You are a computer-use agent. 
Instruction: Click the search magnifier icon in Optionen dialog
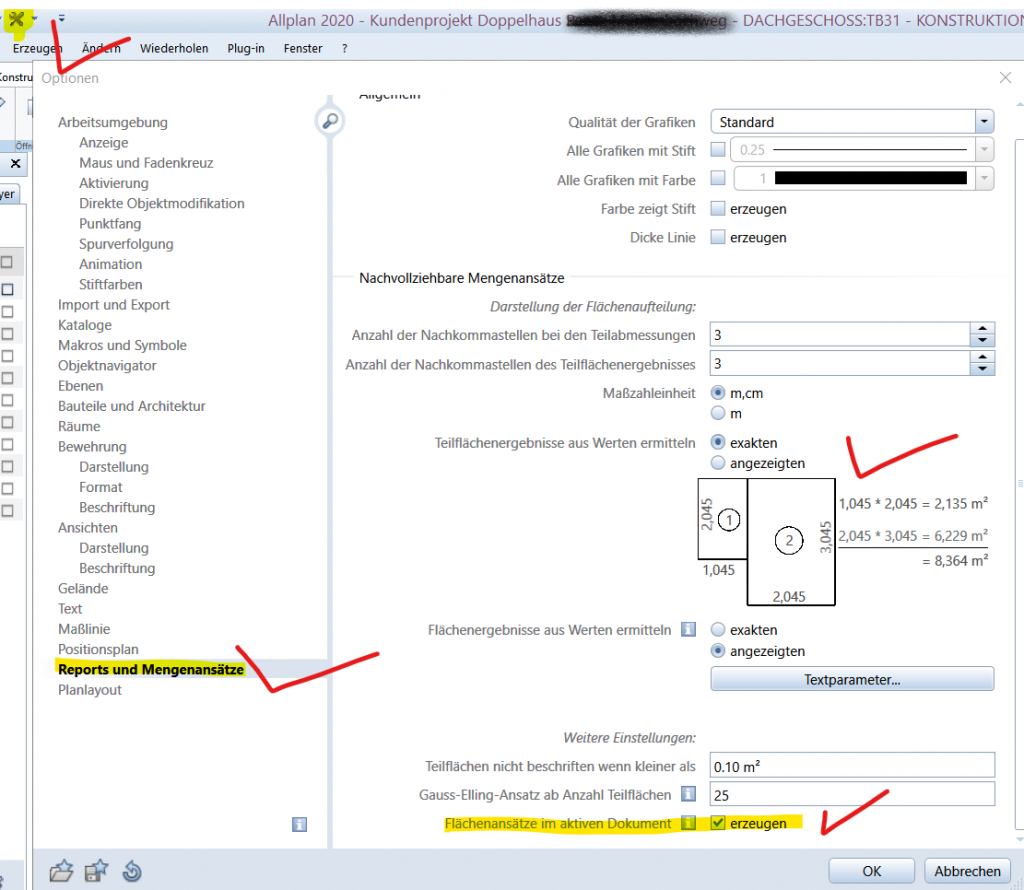pos(330,119)
